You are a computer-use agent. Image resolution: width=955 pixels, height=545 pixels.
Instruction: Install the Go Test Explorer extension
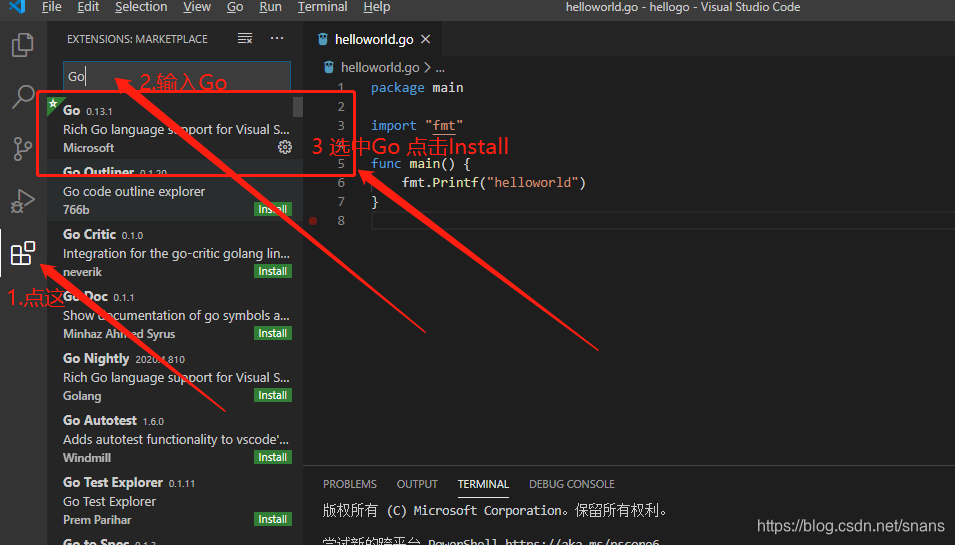click(x=272, y=519)
